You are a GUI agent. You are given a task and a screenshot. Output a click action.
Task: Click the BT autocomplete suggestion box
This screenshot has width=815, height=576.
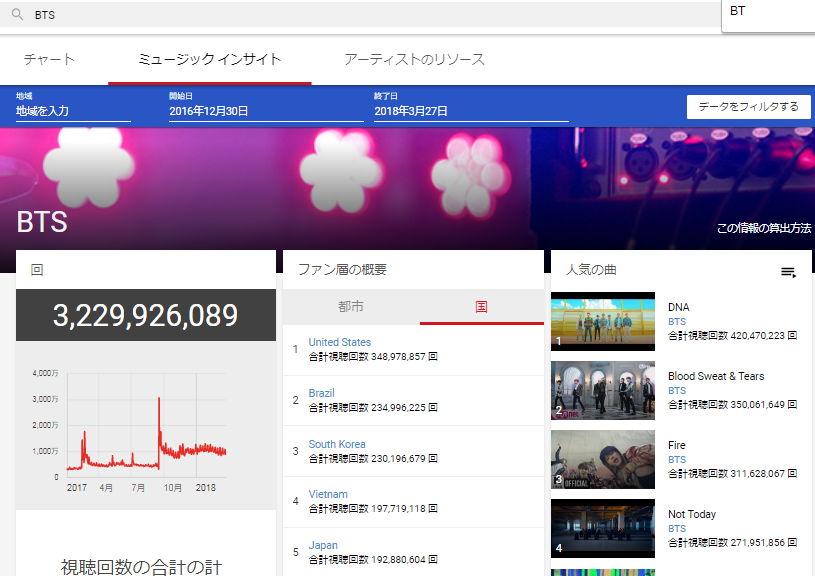[x=768, y=16]
